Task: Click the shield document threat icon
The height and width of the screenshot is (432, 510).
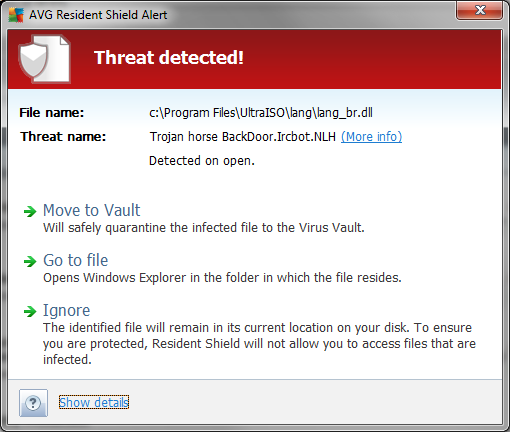Action: 44,59
